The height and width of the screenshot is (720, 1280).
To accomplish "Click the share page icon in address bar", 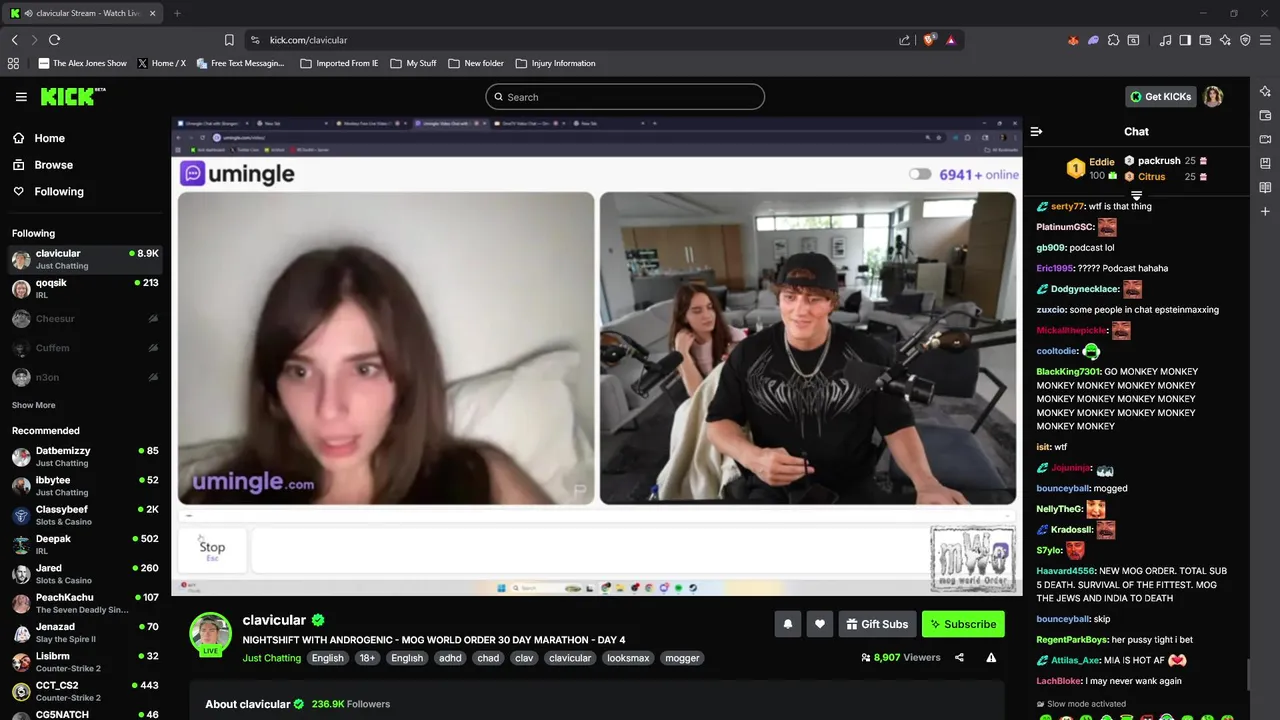I will point(904,40).
